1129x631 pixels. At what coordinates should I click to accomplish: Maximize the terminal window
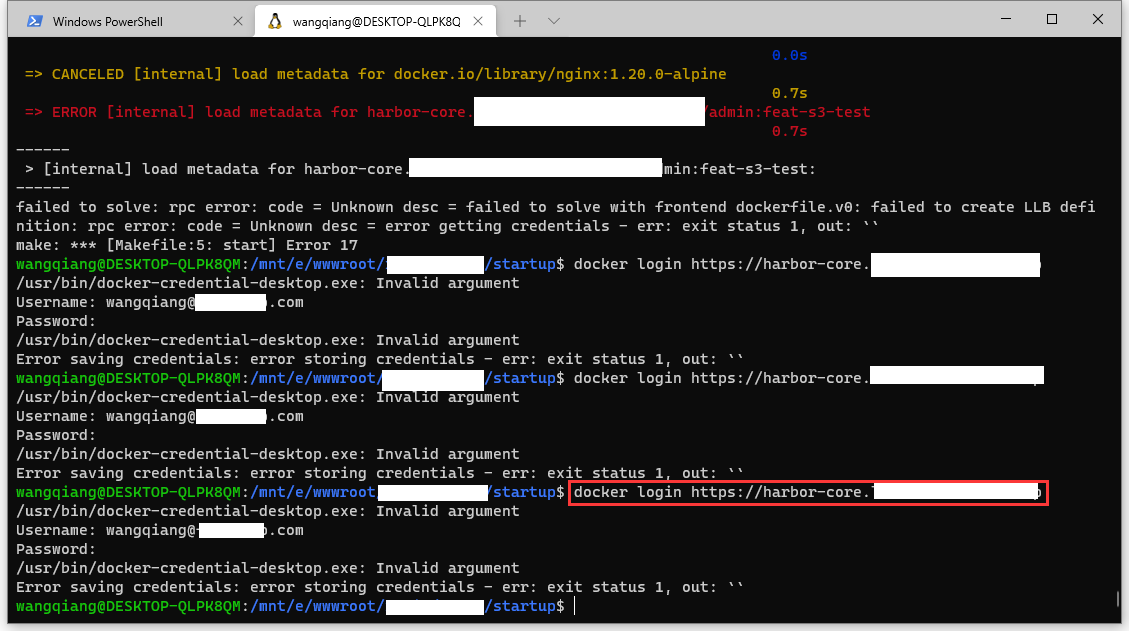tap(1052, 19)
